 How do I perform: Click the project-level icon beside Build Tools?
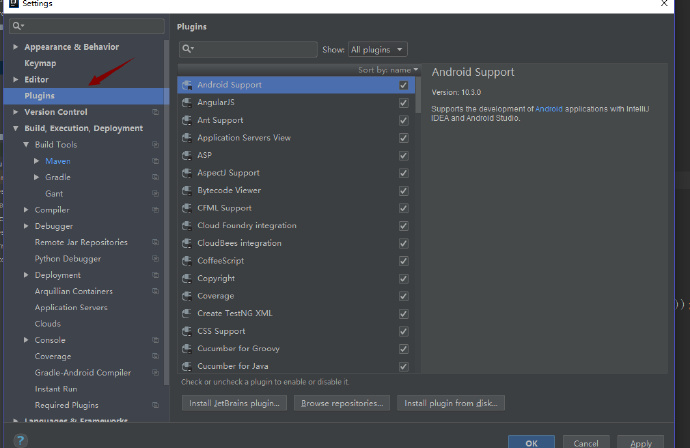point(155,144)
